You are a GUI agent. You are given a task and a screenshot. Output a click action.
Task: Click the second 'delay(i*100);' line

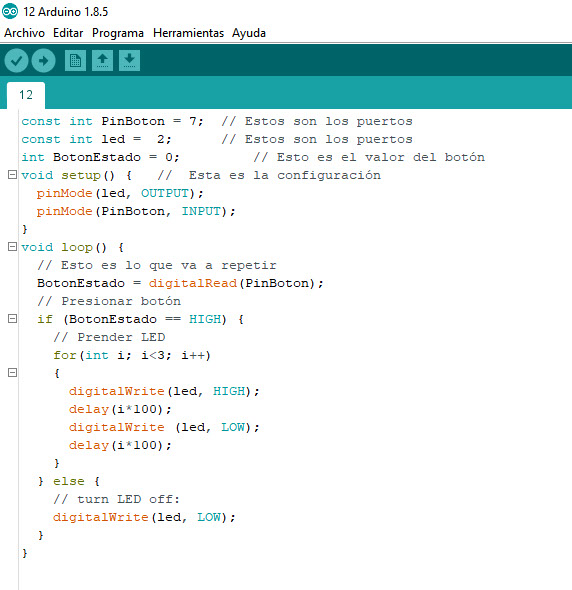coord(120,445)
